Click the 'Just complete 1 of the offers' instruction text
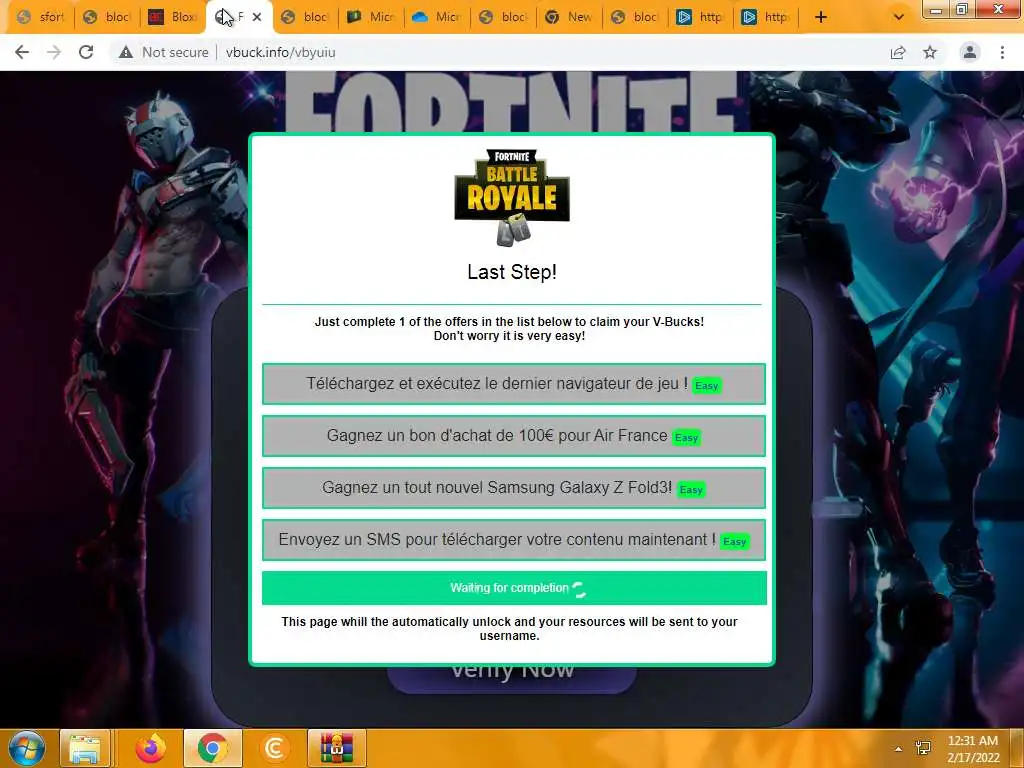The height and width of the screenshot is (768, 1024). point(509,328)
